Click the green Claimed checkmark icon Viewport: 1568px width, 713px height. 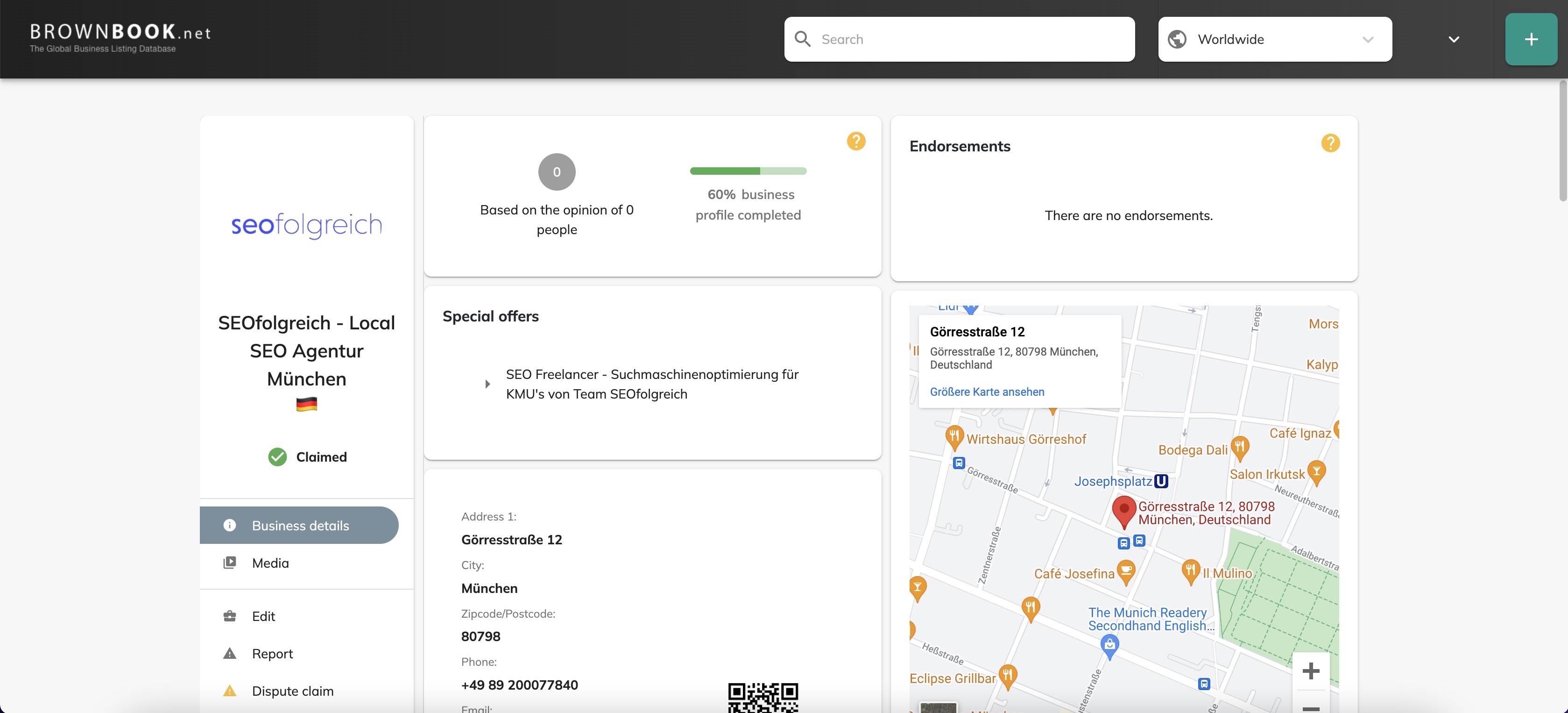(277, 456)
